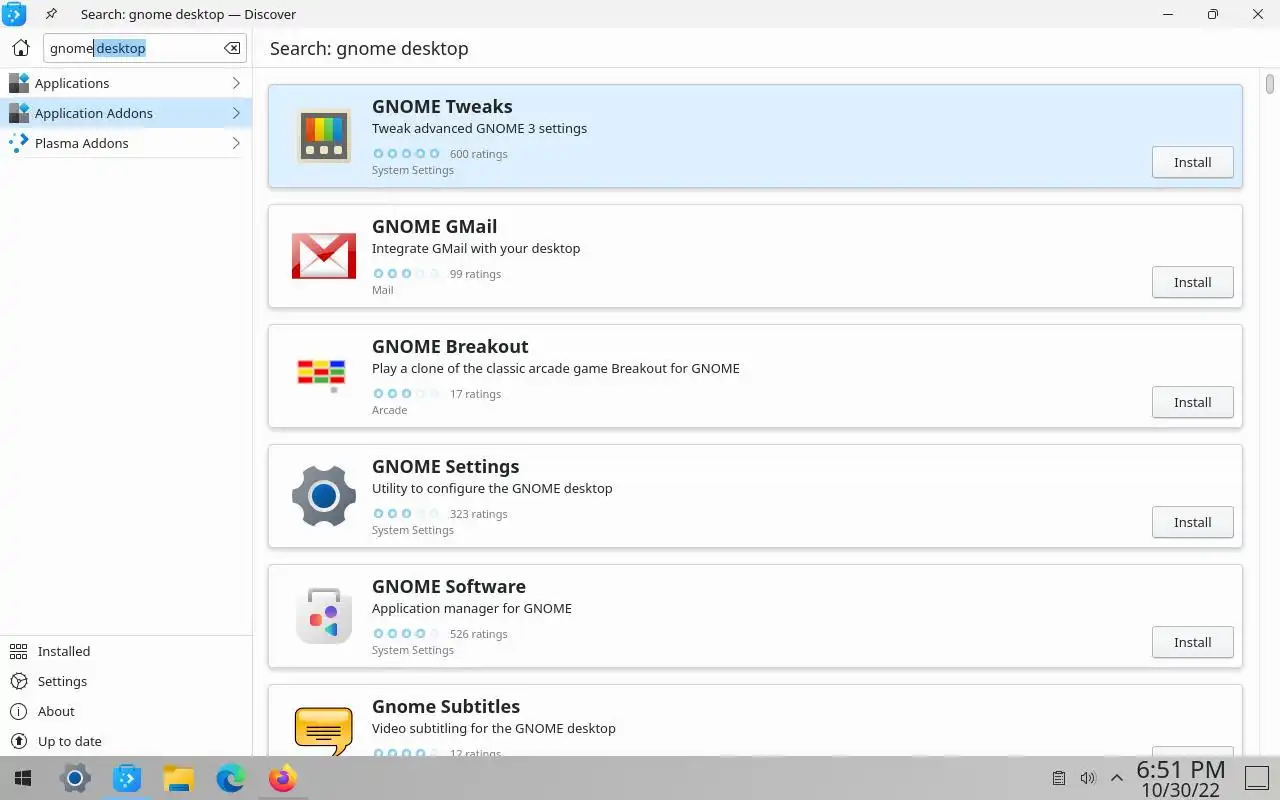The image size is (1280, 800).
Task: Open the GNOME Breakout title
Action: [x=450, y=346]
